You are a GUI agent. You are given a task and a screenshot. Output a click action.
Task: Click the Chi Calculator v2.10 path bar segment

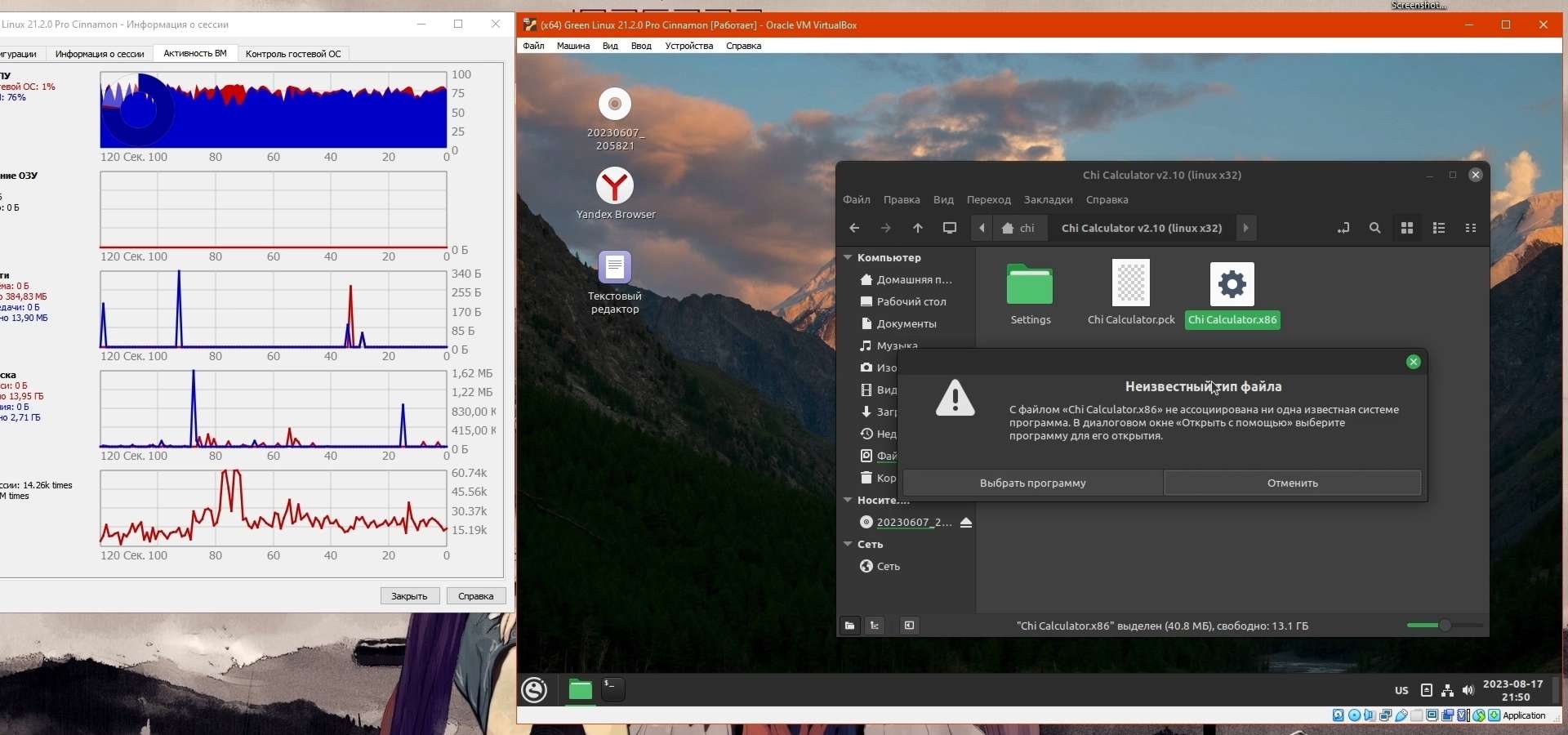1142,229
